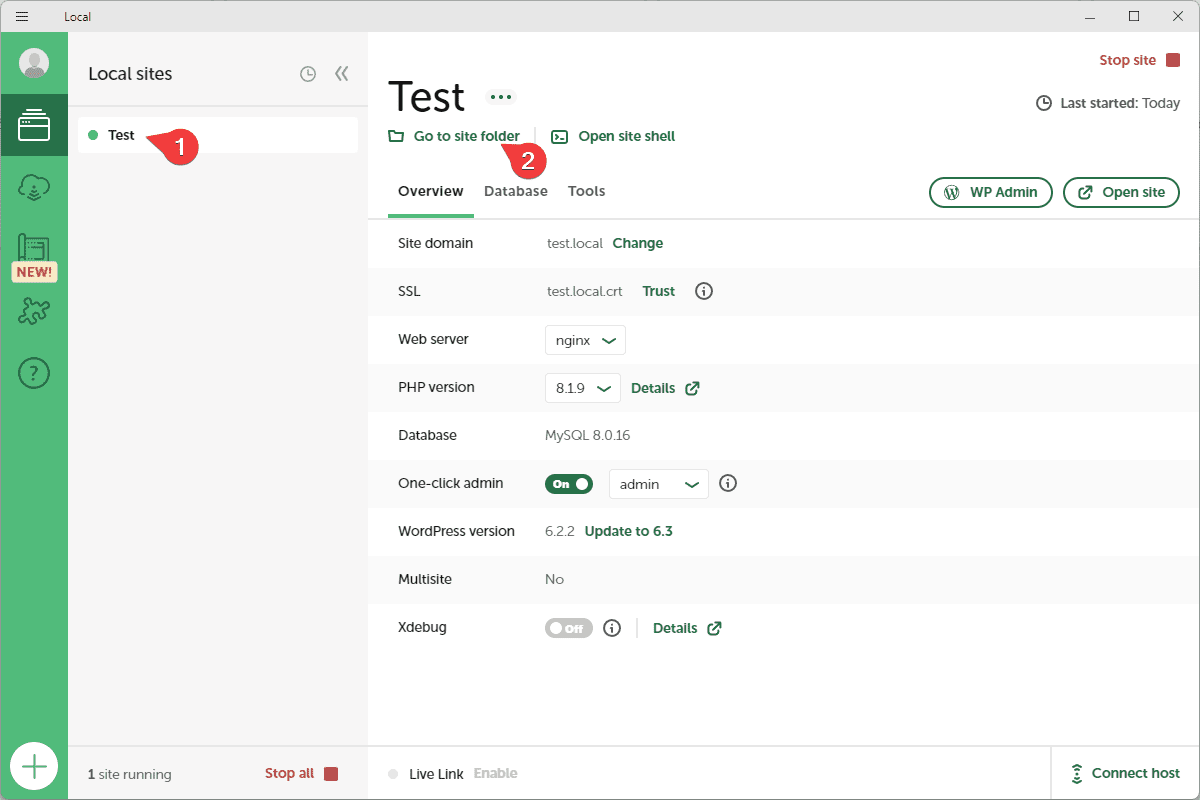Viewport: 1200px width, 800px height.
Task: Select the Test site in list
Action: point(218,135)
